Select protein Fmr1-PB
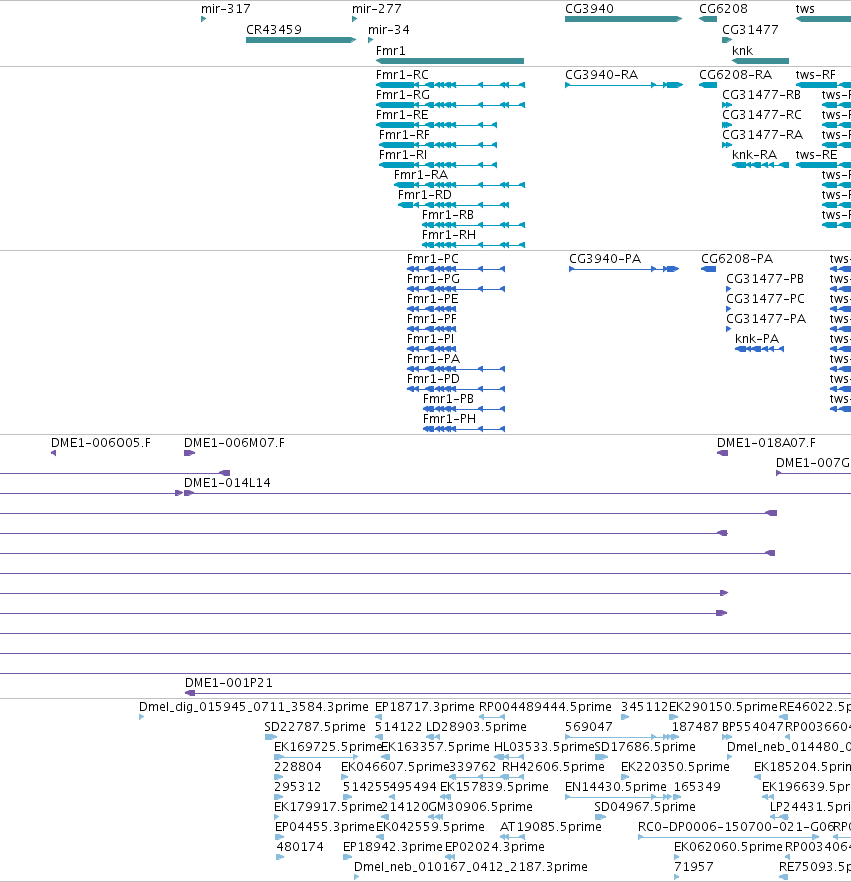 pos(464,409)
